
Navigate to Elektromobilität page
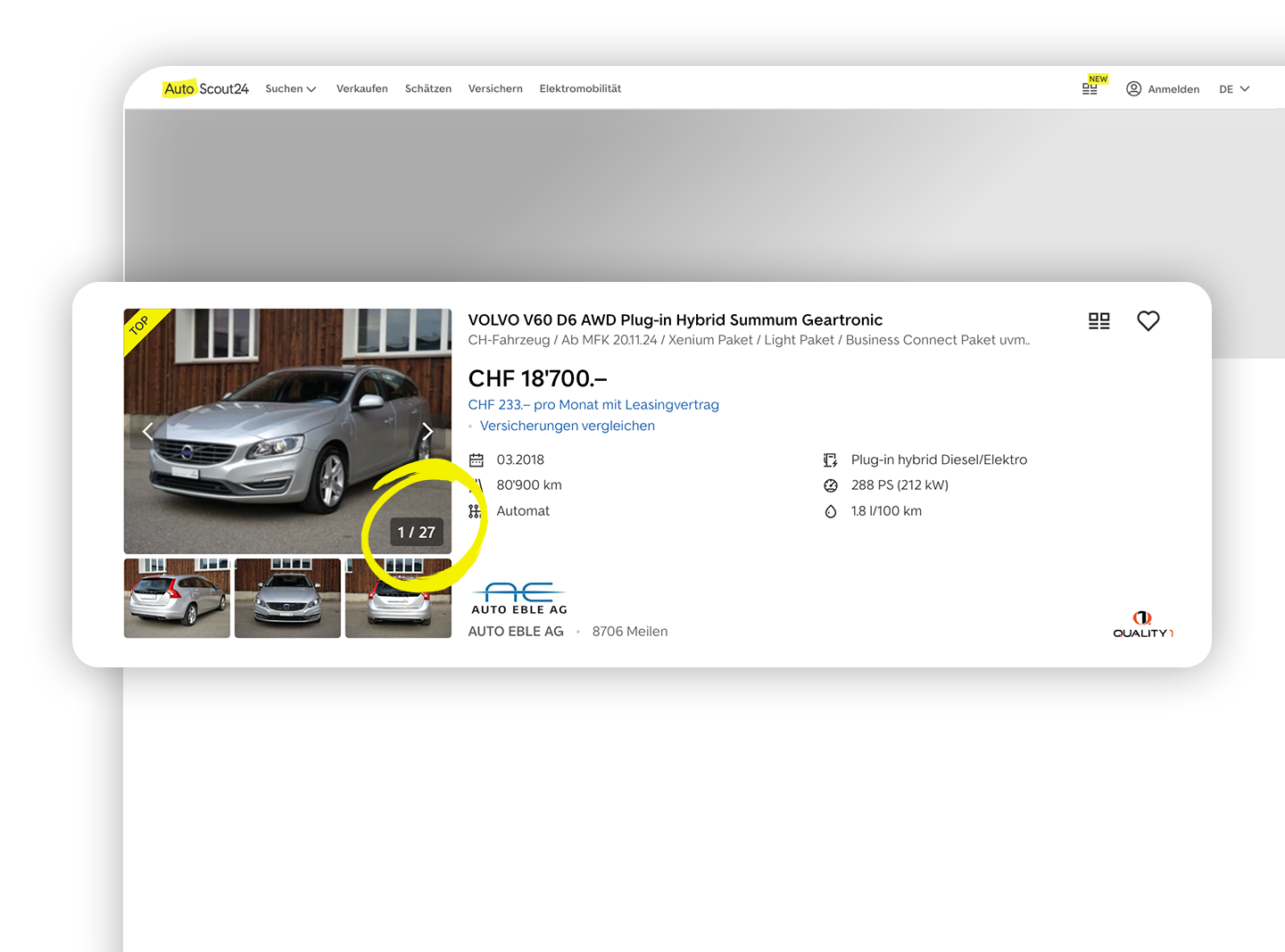(580, 88)
